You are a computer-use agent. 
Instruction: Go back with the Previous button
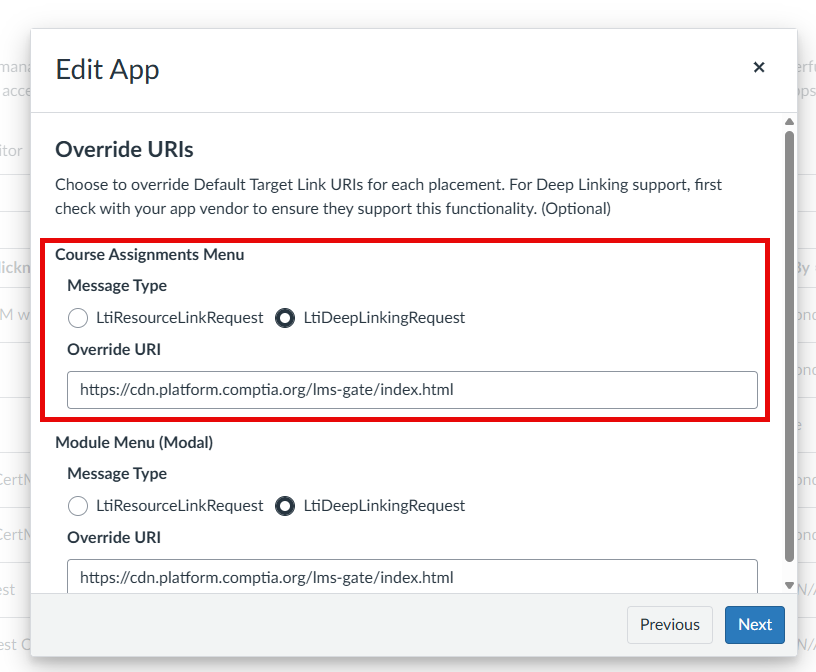tap(669, 625)
